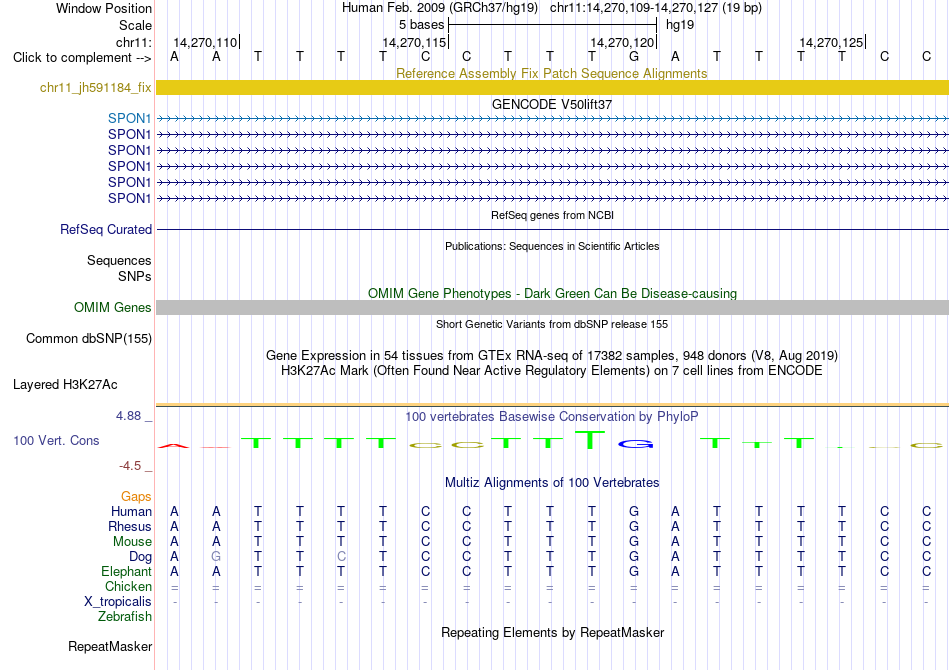Image resolution: width=950 pixels, height=670 pixels.
Task: Select the X_tropicalis alignment row label
Action: [x=118, y=602]
